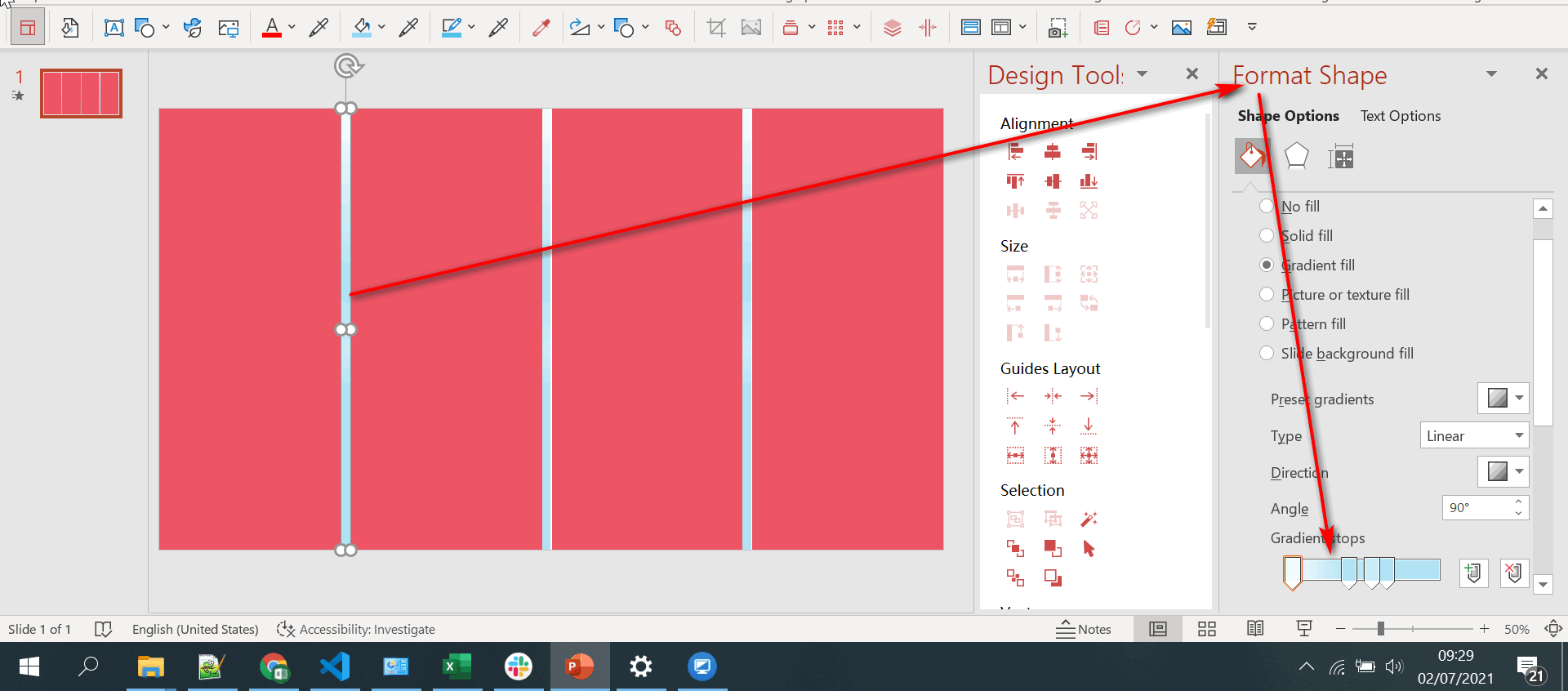Screen dimensions: 1568x691
Task: Open the Preset gradients dropdown
Action: pyautogui.click(x=1503, y=399)
